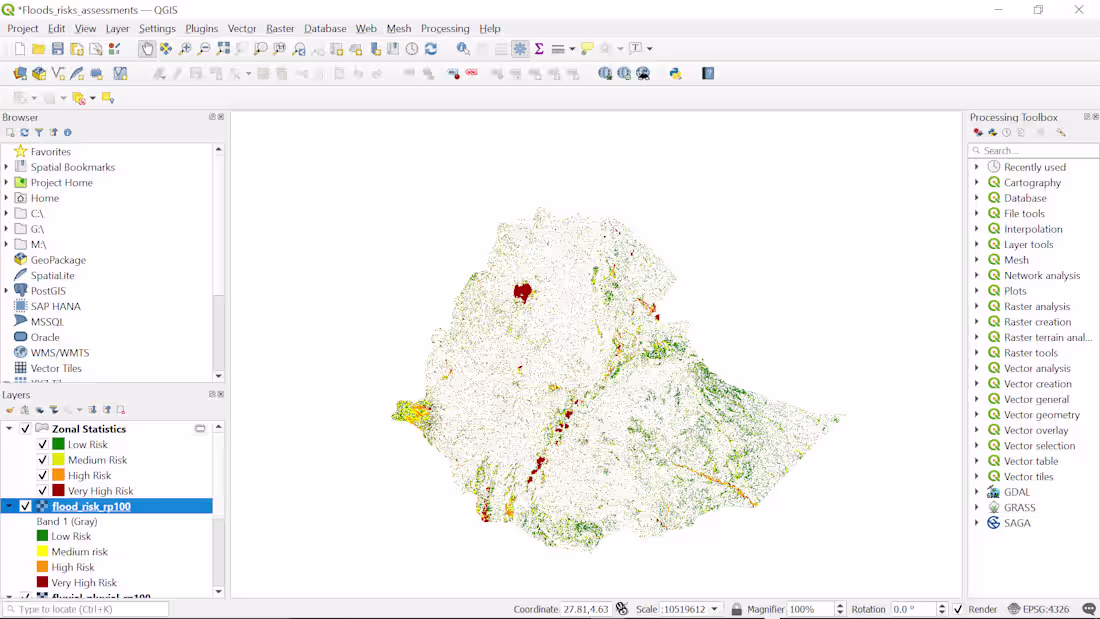The width and height of the screenshot is (1100, 619).
Task: Open the Layer Styling panel
Action: pyautogui.click(x=10, y=409)
